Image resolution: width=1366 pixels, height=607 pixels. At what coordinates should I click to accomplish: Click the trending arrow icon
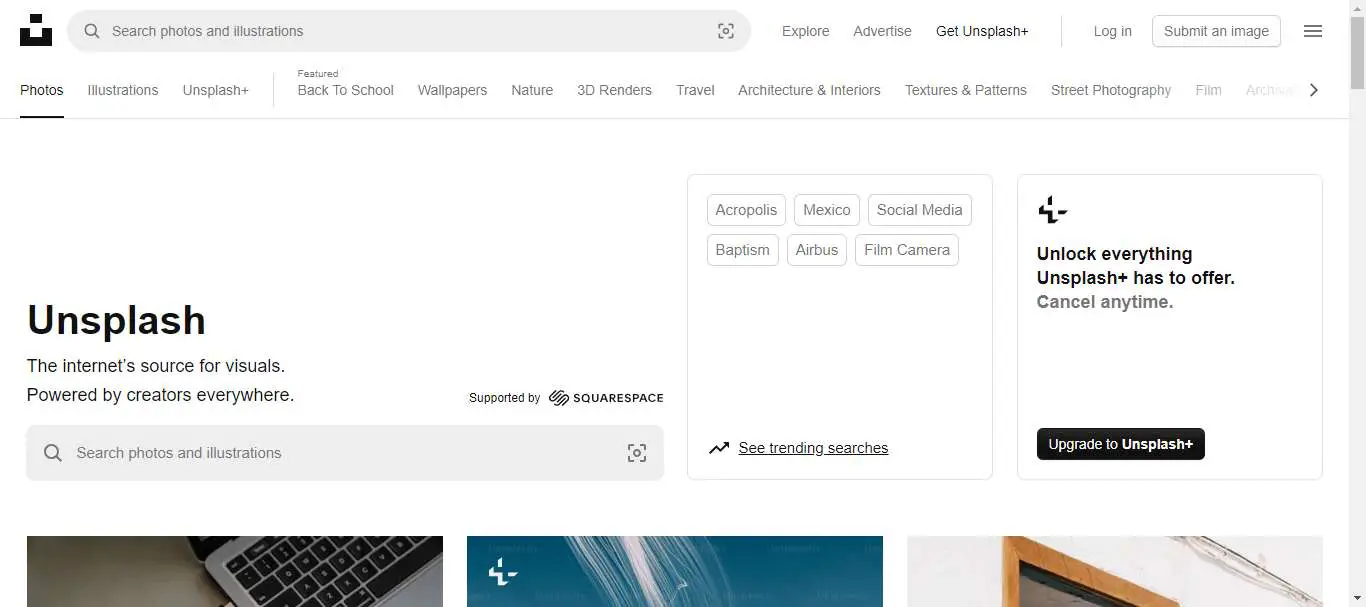coord(719,448)
